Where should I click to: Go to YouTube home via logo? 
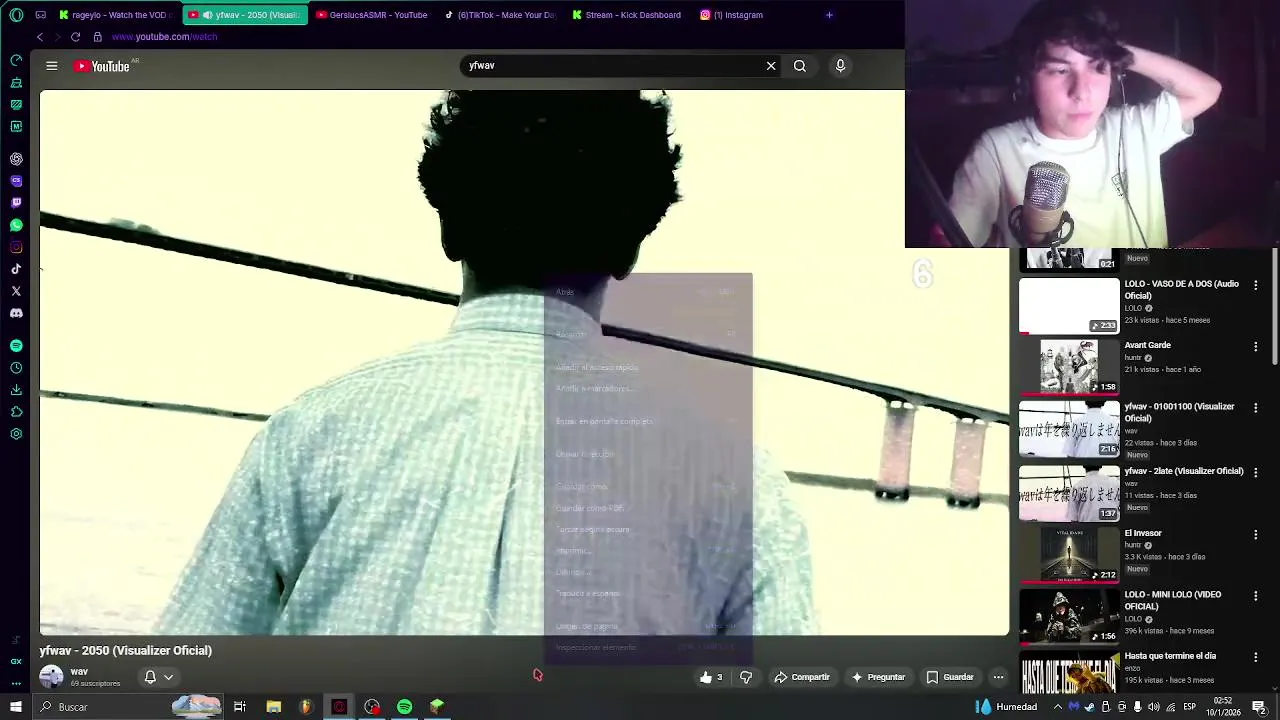pos(102,66)
